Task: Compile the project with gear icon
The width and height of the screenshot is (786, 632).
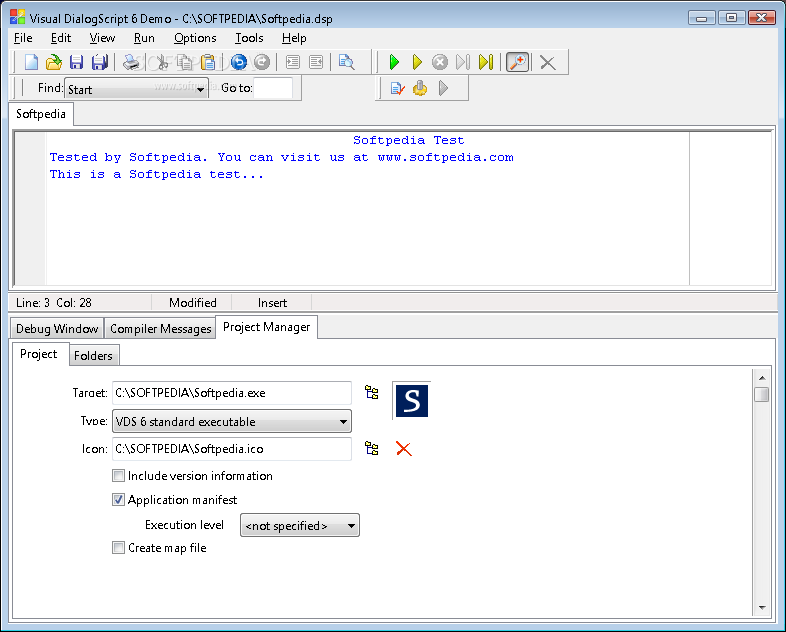Action: (x=420, y=89)
